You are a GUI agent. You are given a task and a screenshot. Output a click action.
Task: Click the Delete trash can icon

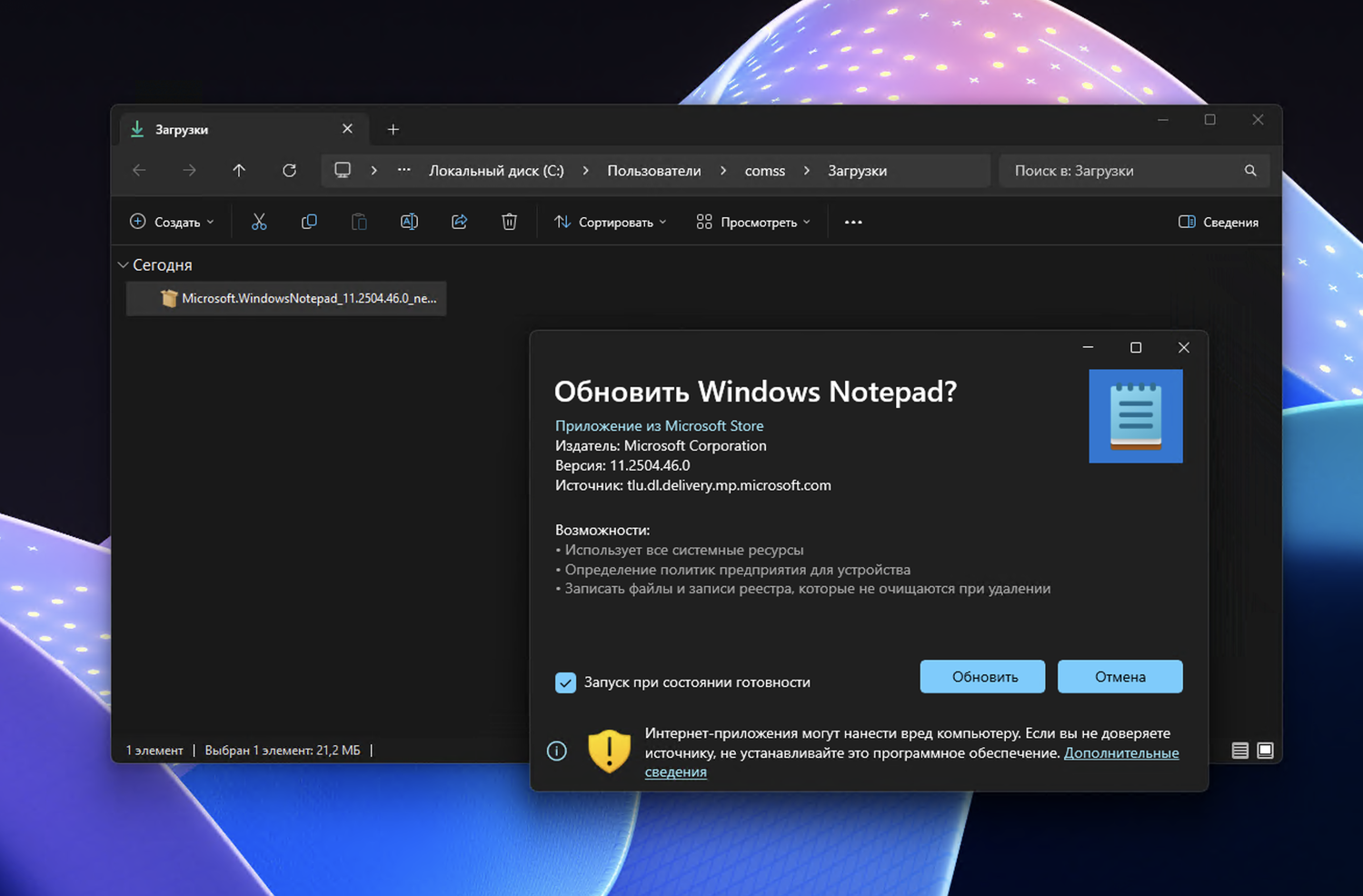coord(509,222)
